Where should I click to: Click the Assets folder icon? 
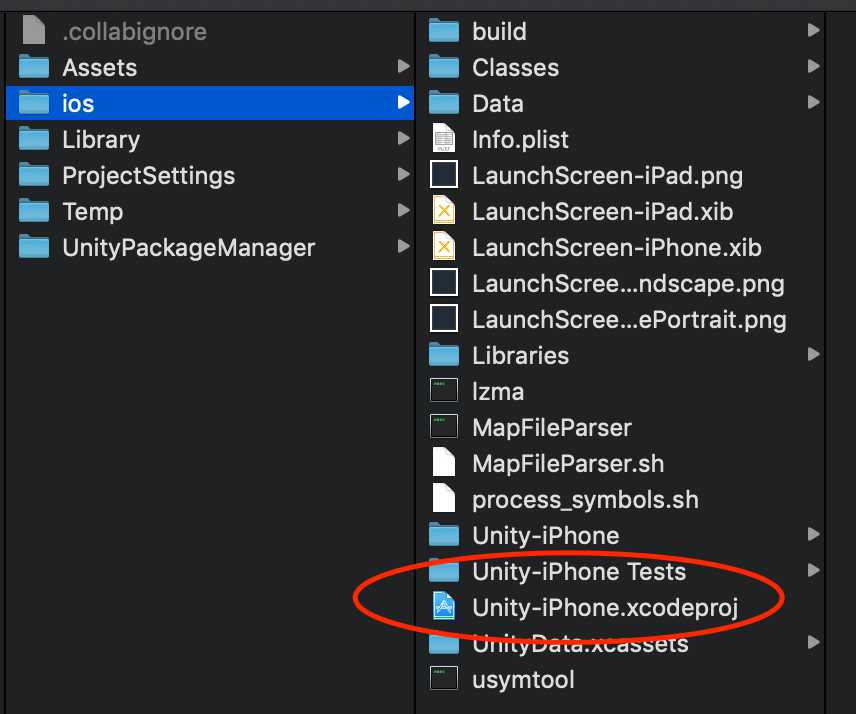pos(34,67)
